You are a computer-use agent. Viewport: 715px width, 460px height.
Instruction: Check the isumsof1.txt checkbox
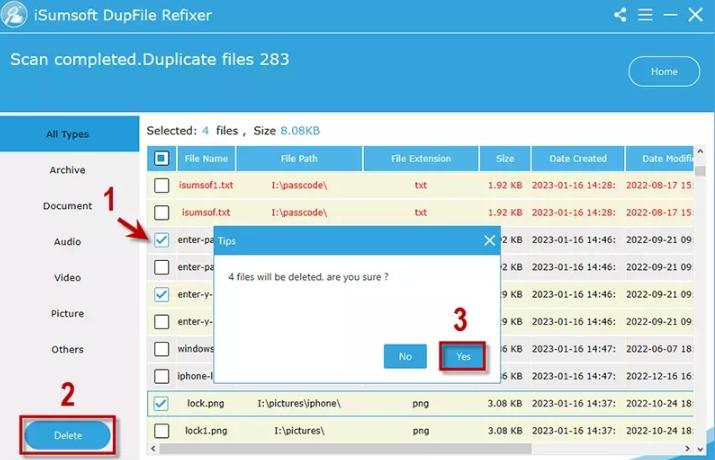161,185
